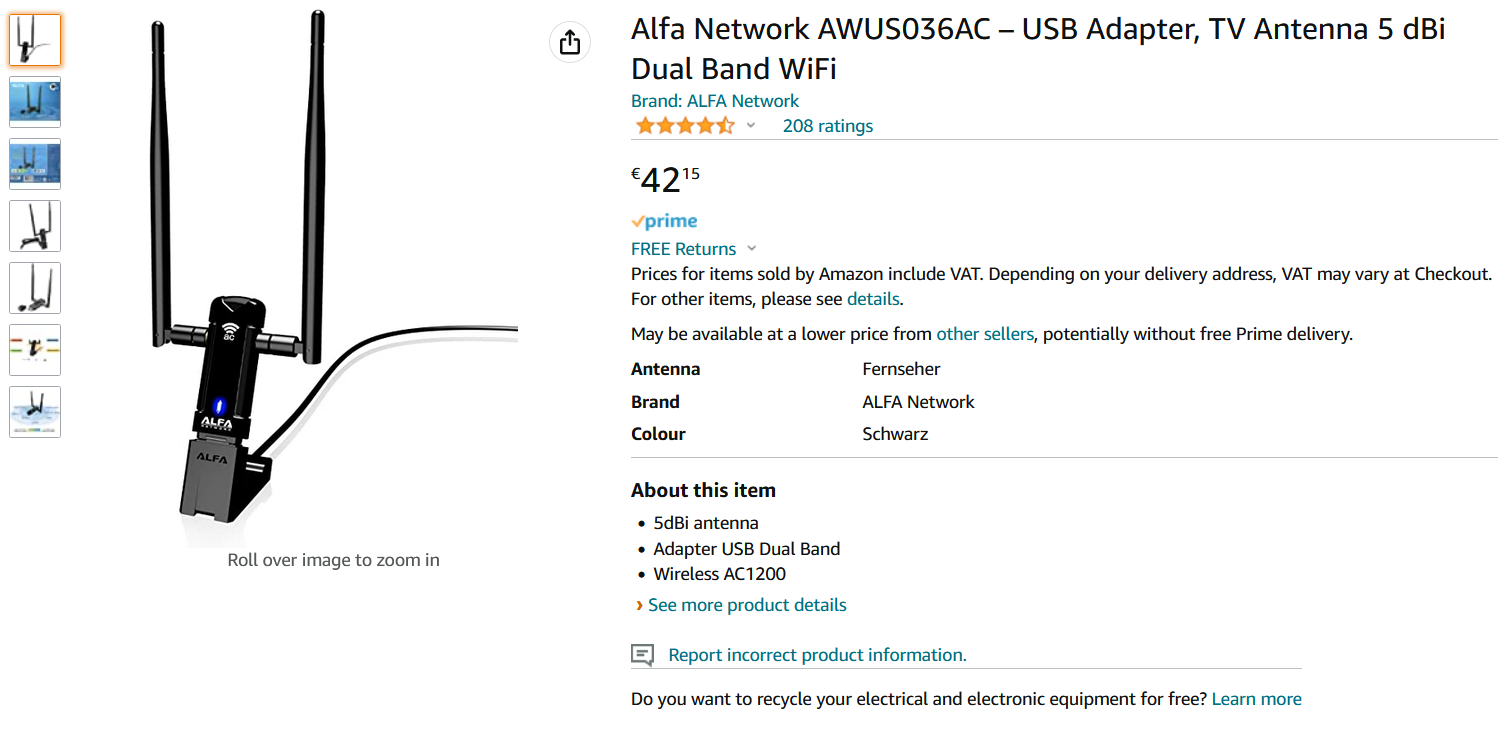Click Report incorrect product information link
Viewport: 1498px width, 753px height.
(x=817, y=655)
